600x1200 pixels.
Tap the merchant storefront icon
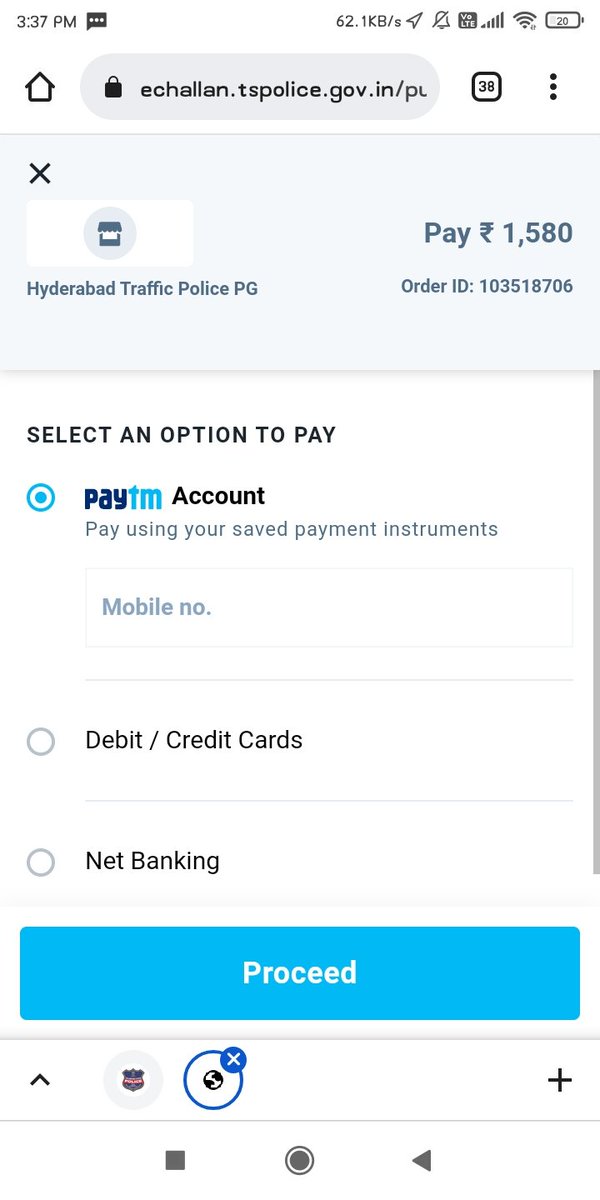109,234
